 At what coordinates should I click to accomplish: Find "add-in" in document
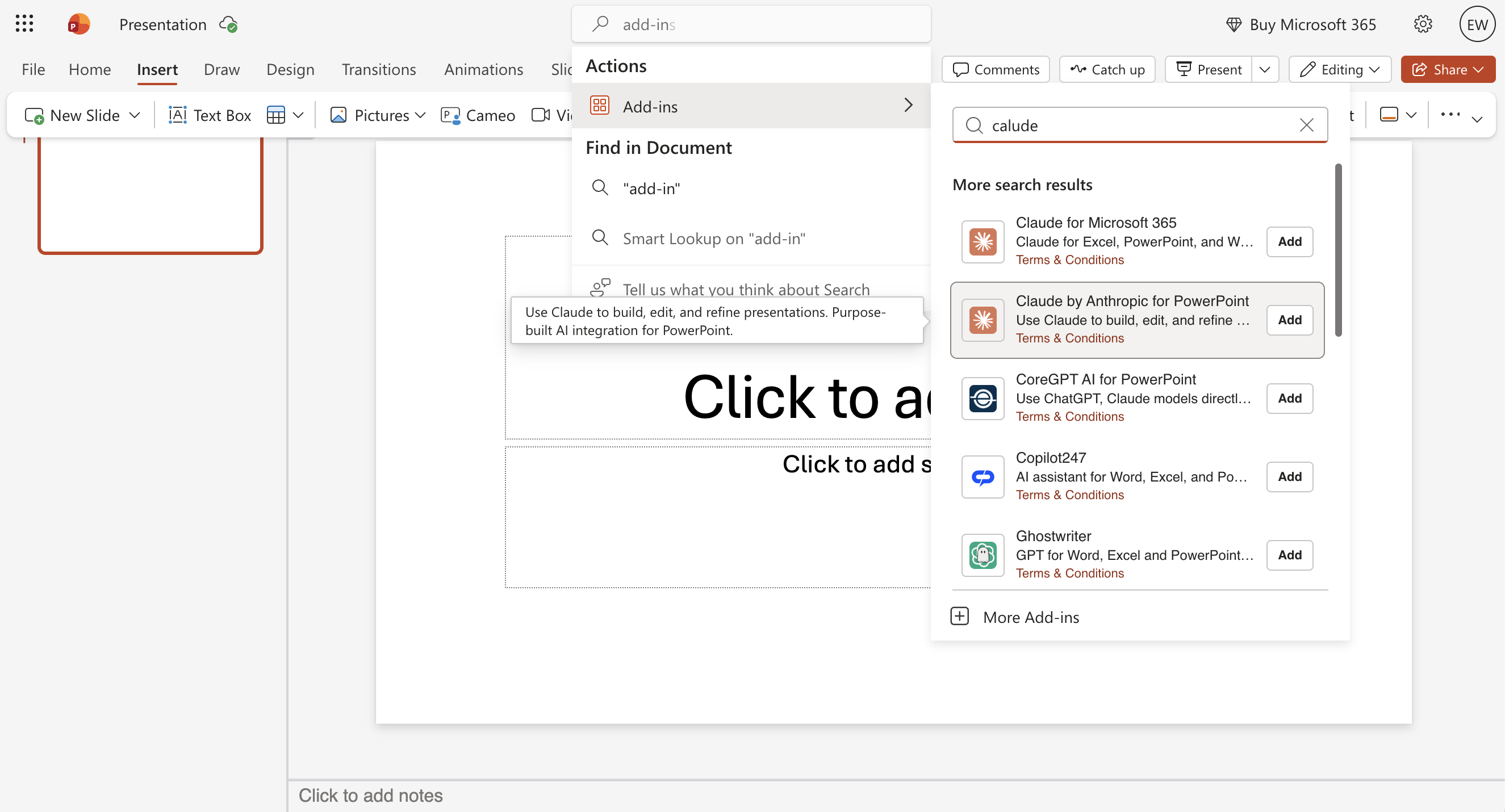(751, 188)
